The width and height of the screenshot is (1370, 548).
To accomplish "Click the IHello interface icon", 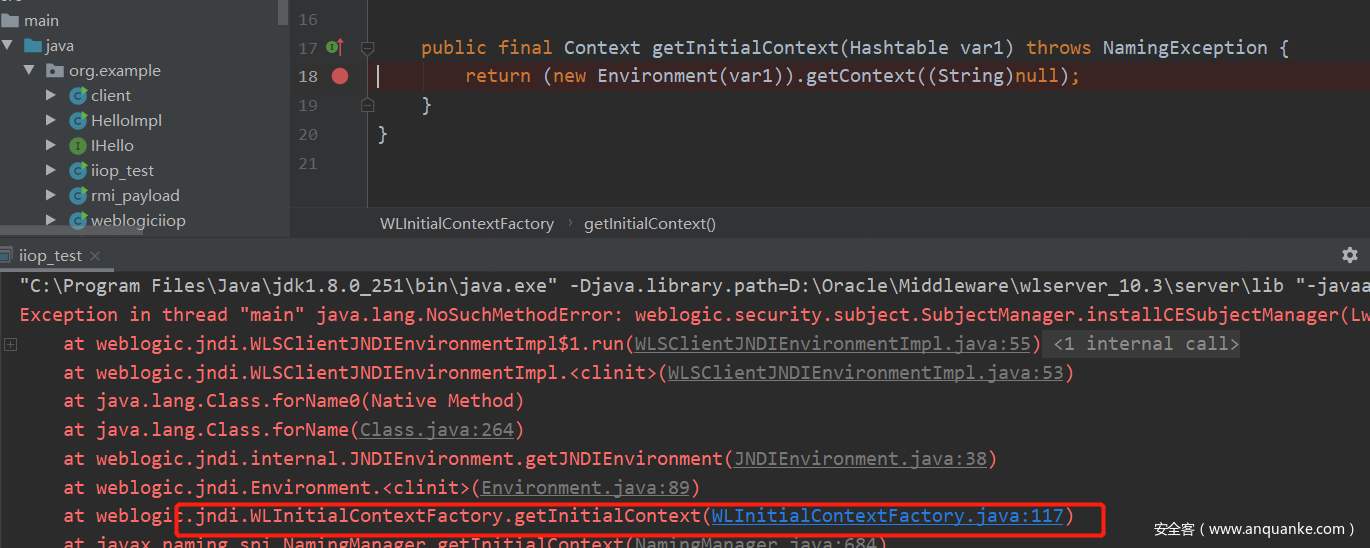I will click(78, 146).
